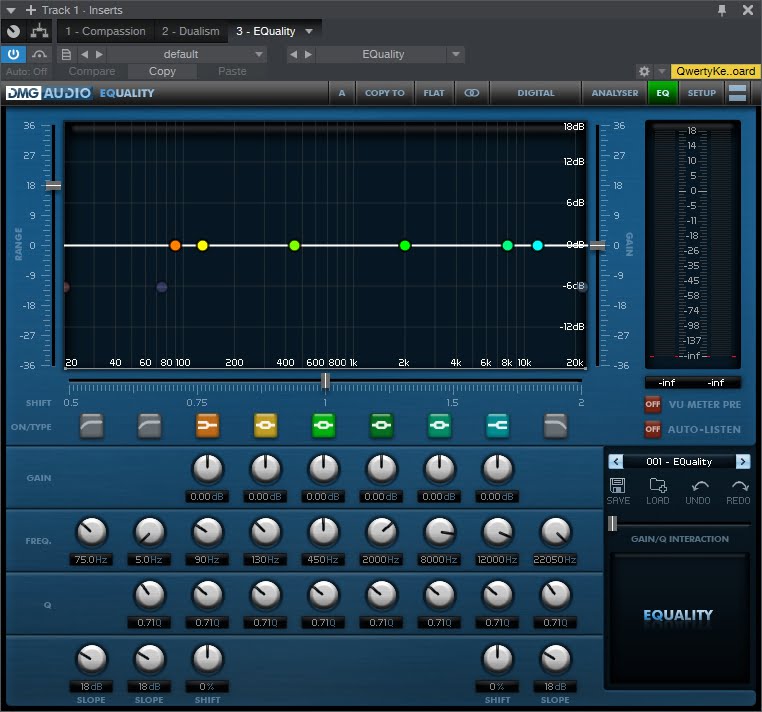Click the 001 - EQuality preset name field
The width and height of the screenshot is (762, 712).
coord(679,461)
